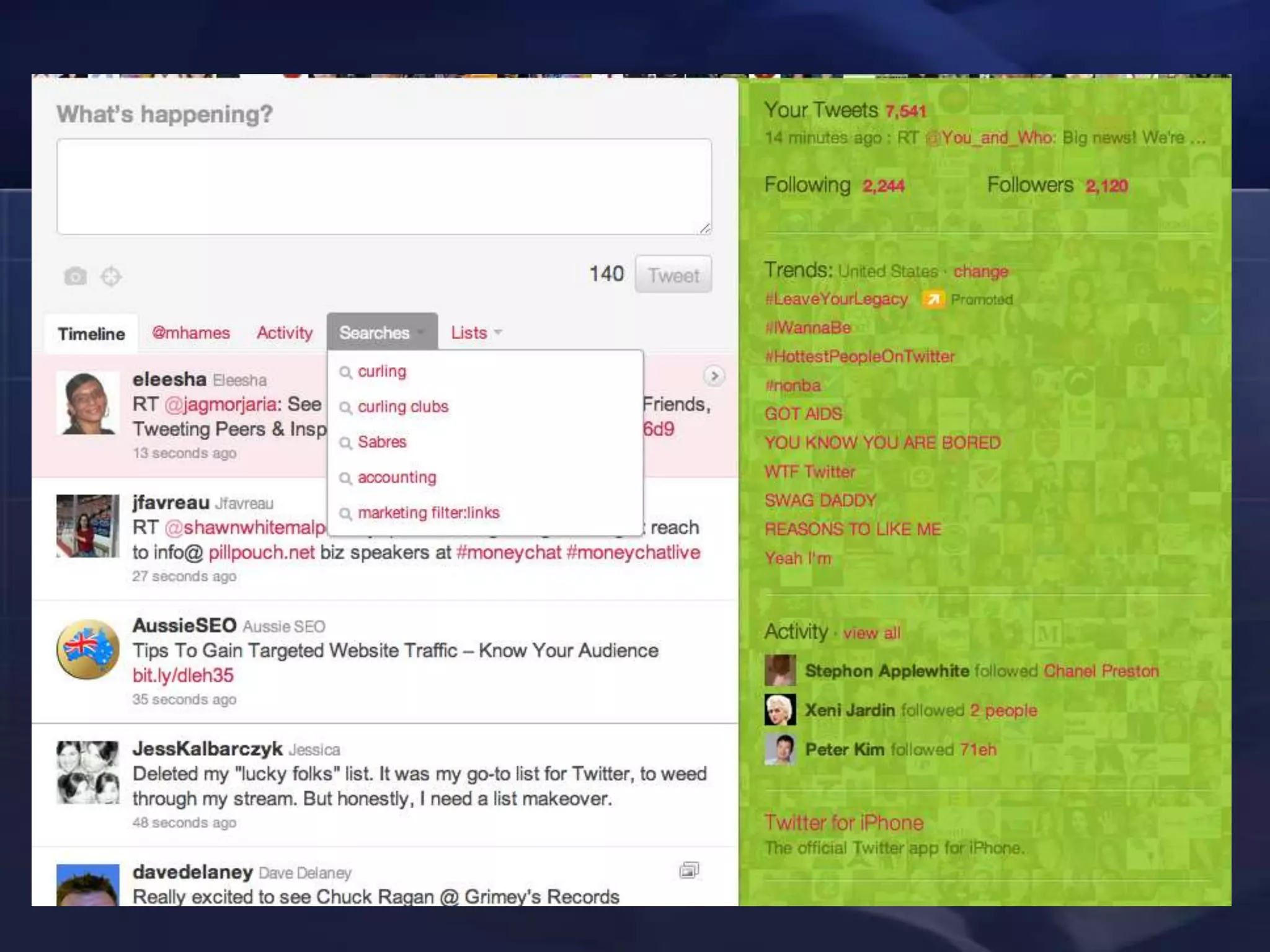Click 'change' link next to Trends location
The height and width of the screenshot is (952, 1270).
980,271
